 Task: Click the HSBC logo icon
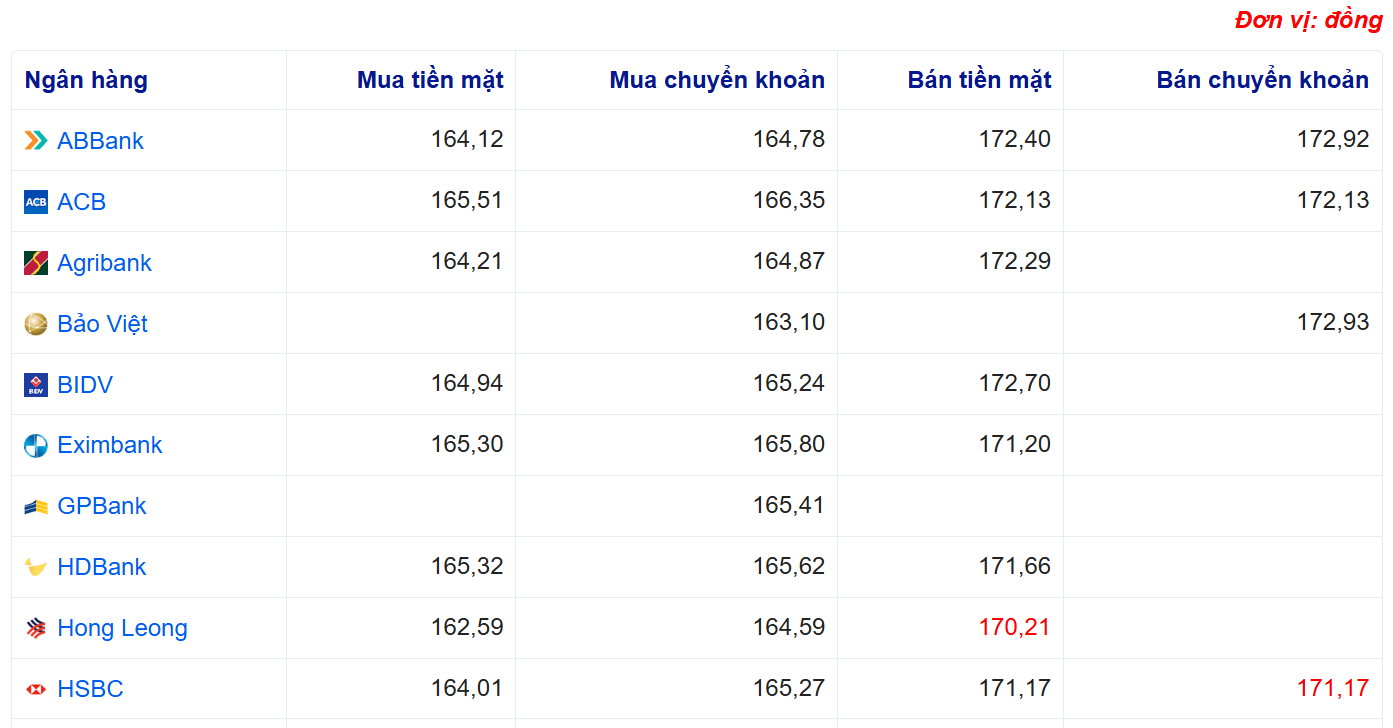click(36, 689)
